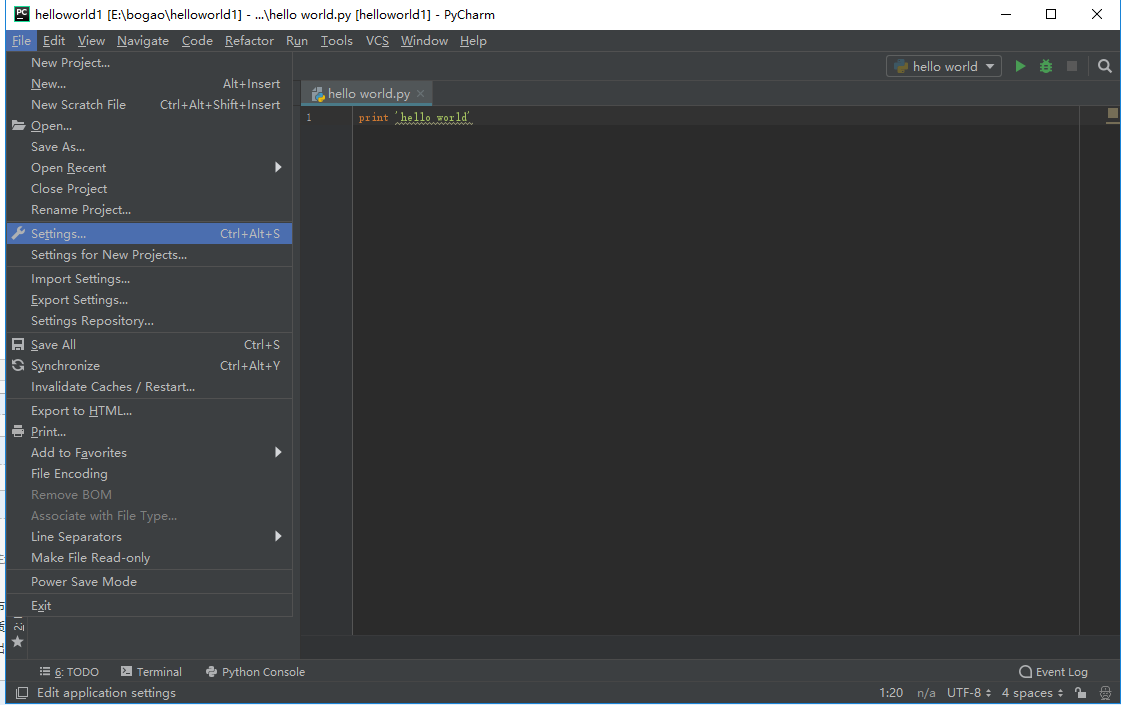Choose Export to HTML...

pyautogui.click(x=149, y=410)
